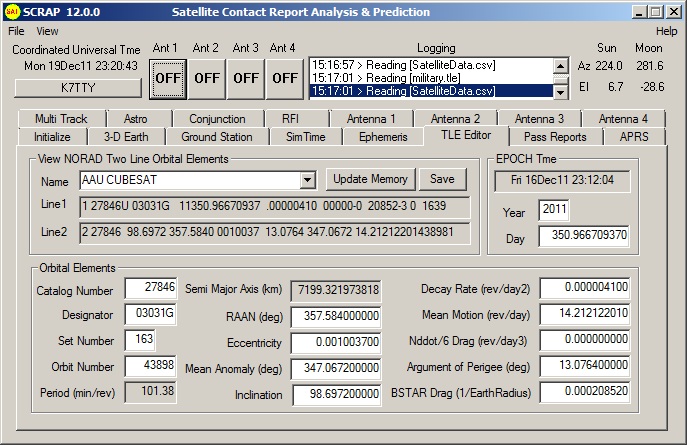The width and height of the screenshot is (687, 445).
Task: Click logging list scroll down arrow
Action: (x=560, y=92)
